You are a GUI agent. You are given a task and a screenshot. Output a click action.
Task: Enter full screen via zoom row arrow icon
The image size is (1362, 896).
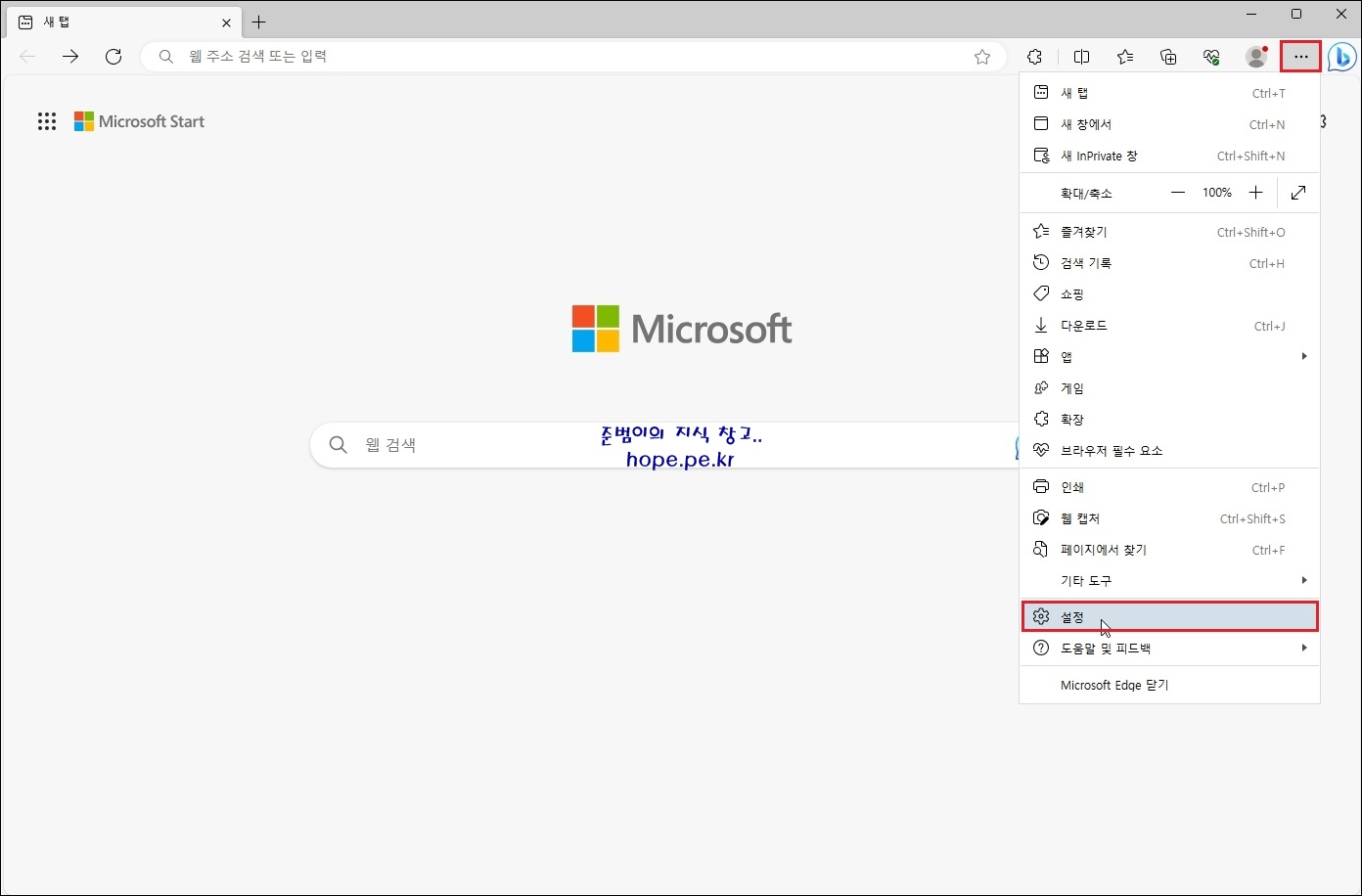pyautogui.click(x=1298, y=193)
